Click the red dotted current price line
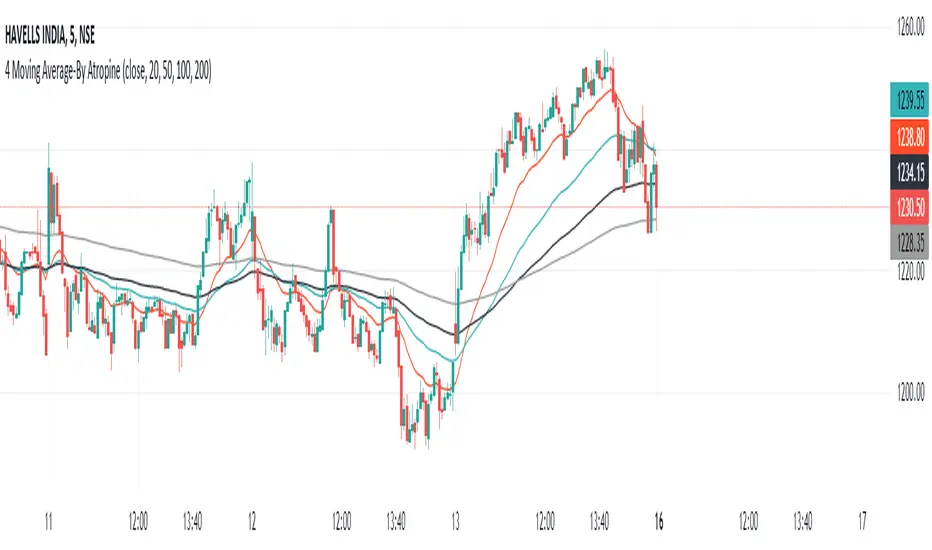The height and width of the screenshot is (550, 932). pos(300,207)
